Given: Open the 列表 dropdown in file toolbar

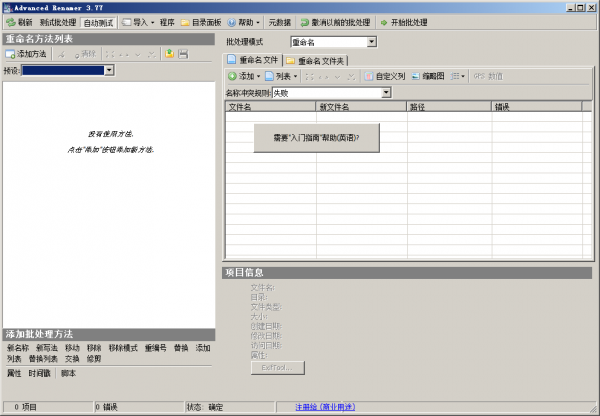Looking at the screenshot, I should (281, 76).
